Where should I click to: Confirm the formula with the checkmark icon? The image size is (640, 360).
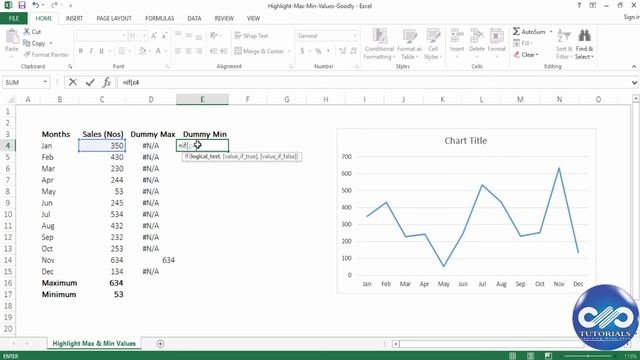(90, 82)
